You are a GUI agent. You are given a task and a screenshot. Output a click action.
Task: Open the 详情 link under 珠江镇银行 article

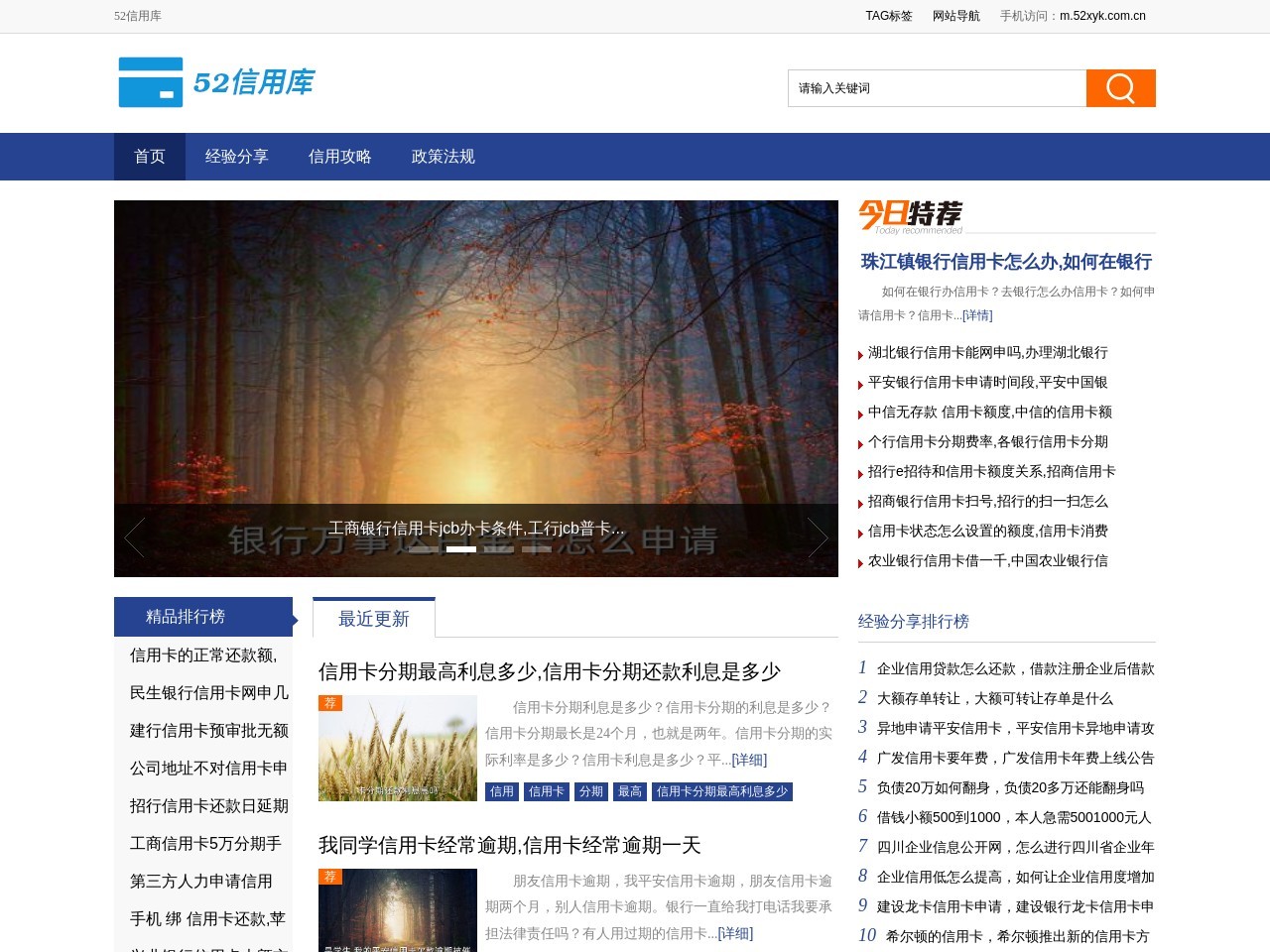tap(975, 314)
